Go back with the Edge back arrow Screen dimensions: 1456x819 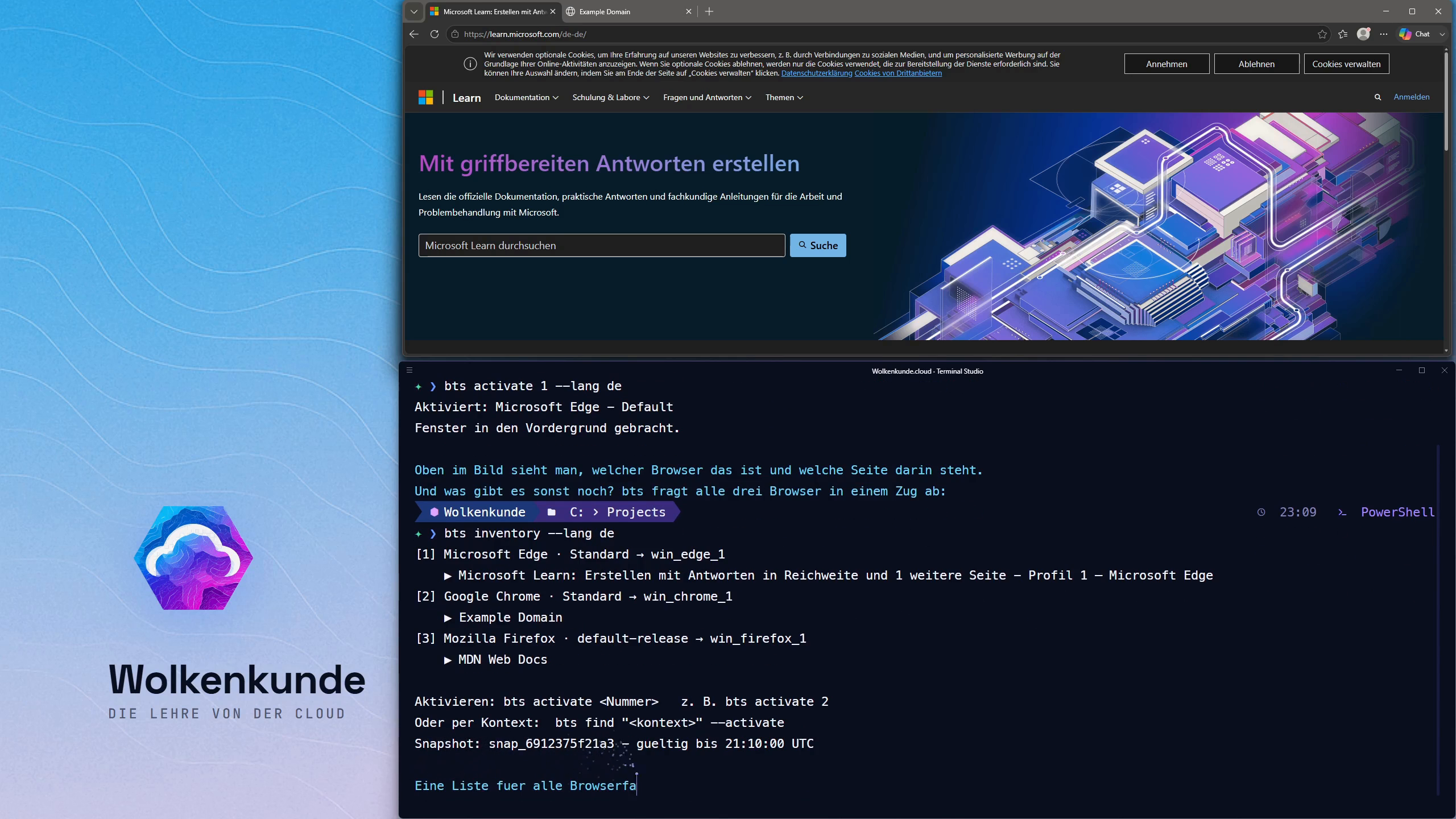point(413,34)
